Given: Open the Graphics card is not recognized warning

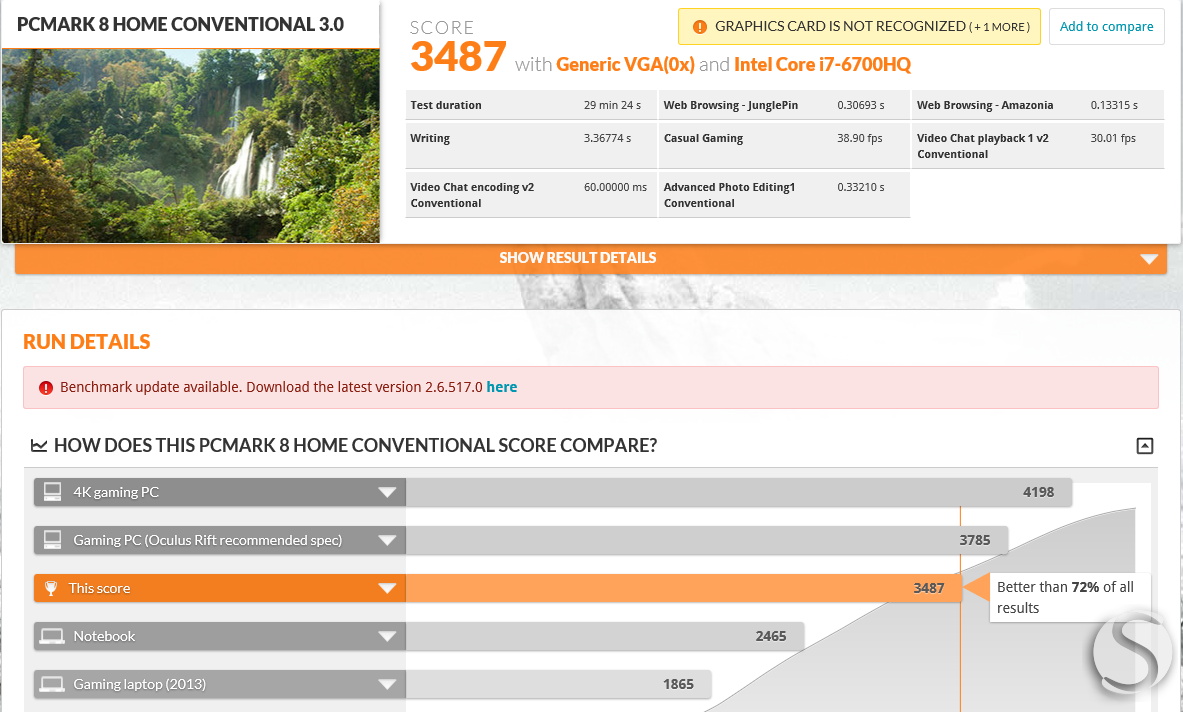Looking at the screenshot, I should [x=859, y=26].
